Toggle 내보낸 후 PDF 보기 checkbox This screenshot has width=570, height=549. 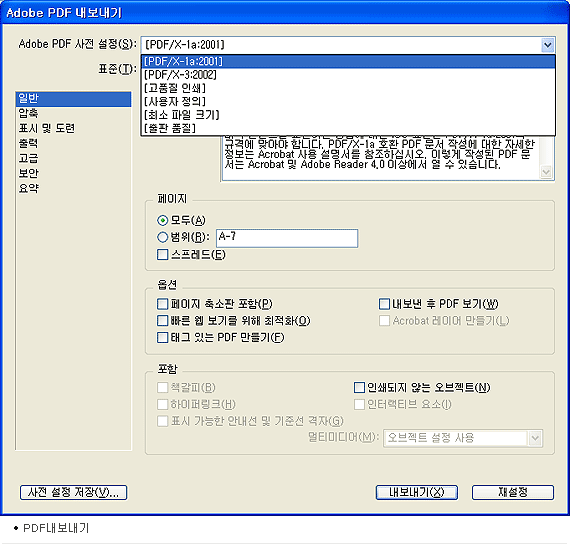pos(384,304)
